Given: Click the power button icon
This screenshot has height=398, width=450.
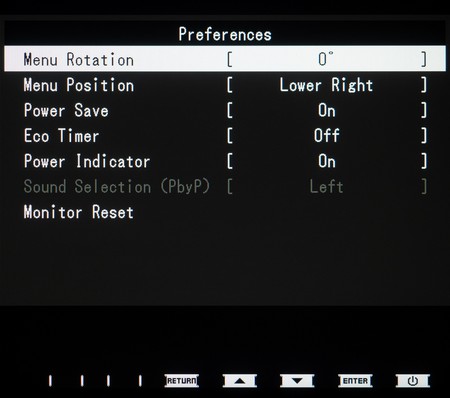Looking at the screenshot, I should click(x=413, y=381).
